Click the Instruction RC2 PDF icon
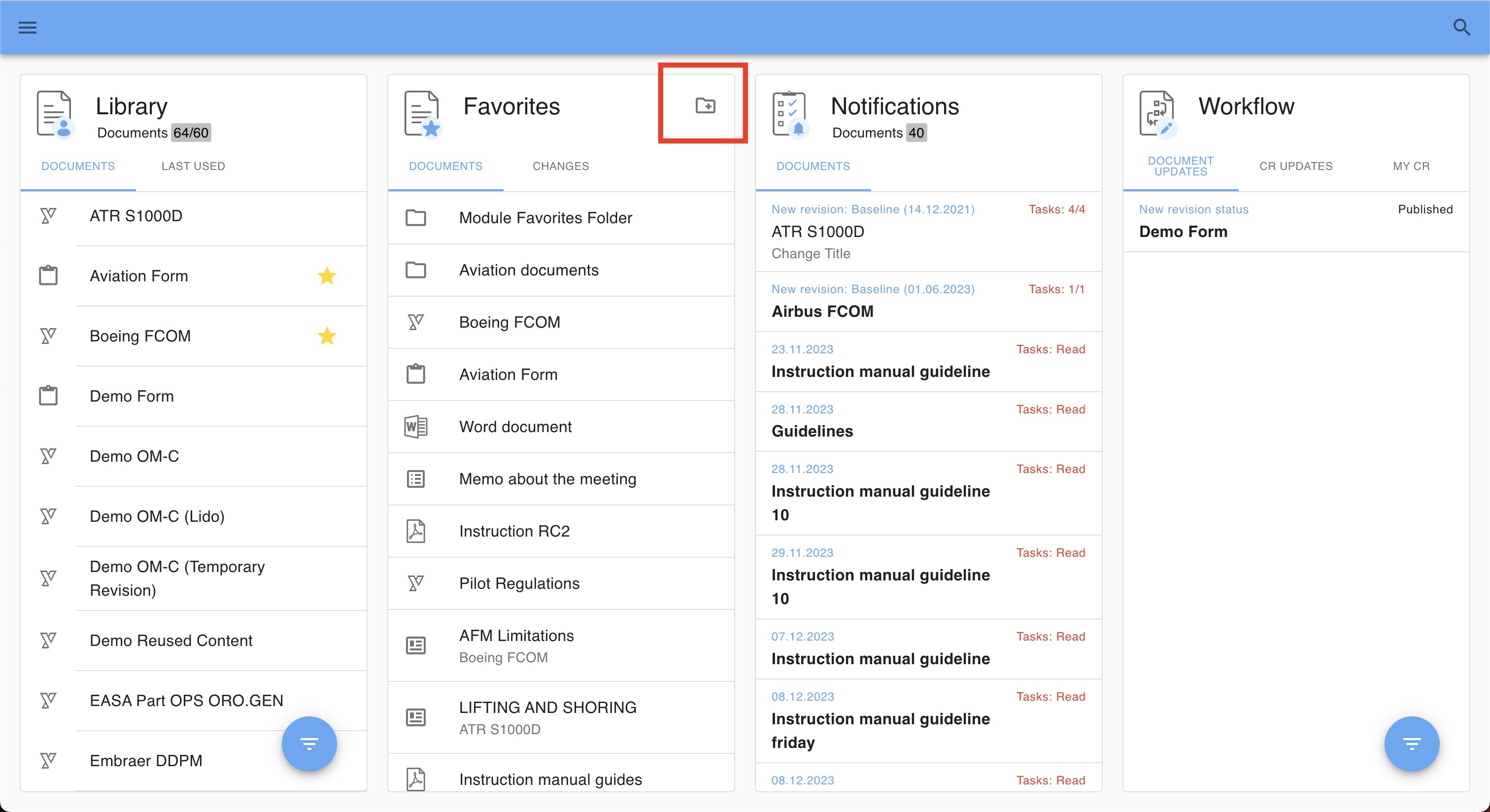Screen dimensions: 1490x812 pos(415,531)
